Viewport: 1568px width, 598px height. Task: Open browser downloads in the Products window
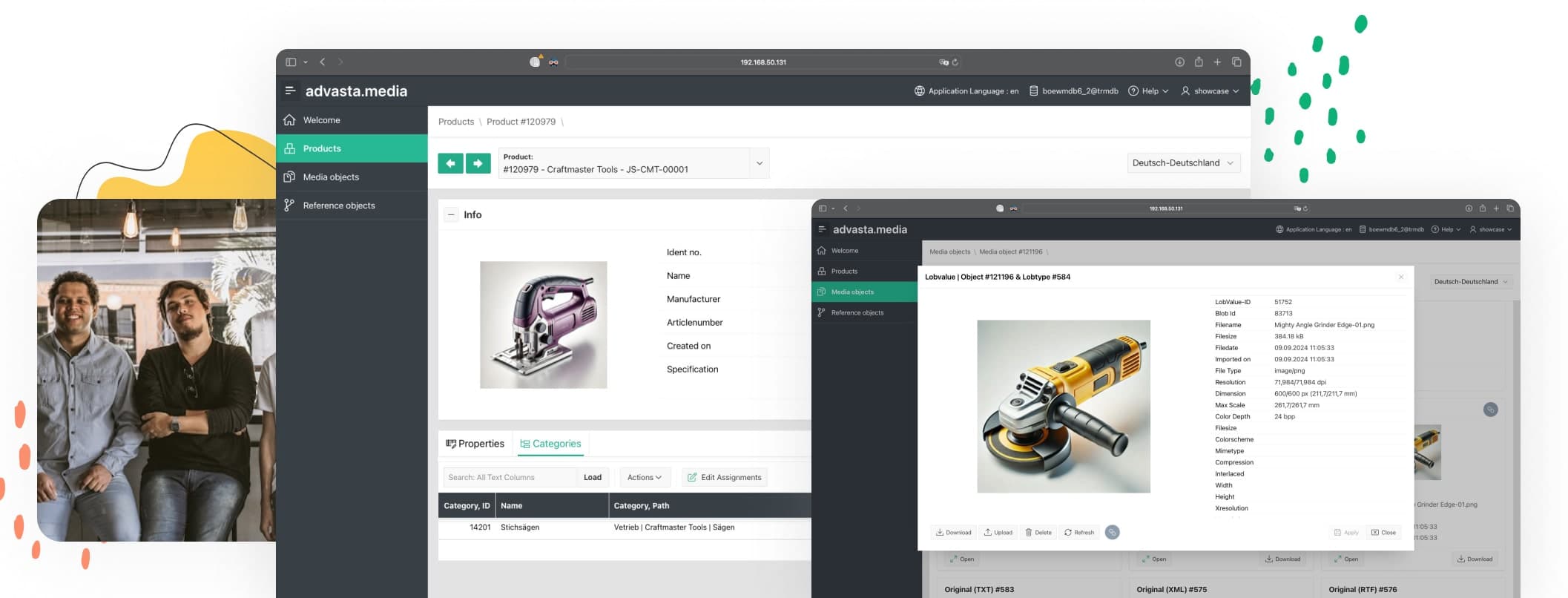click(x=1179, y=62)
